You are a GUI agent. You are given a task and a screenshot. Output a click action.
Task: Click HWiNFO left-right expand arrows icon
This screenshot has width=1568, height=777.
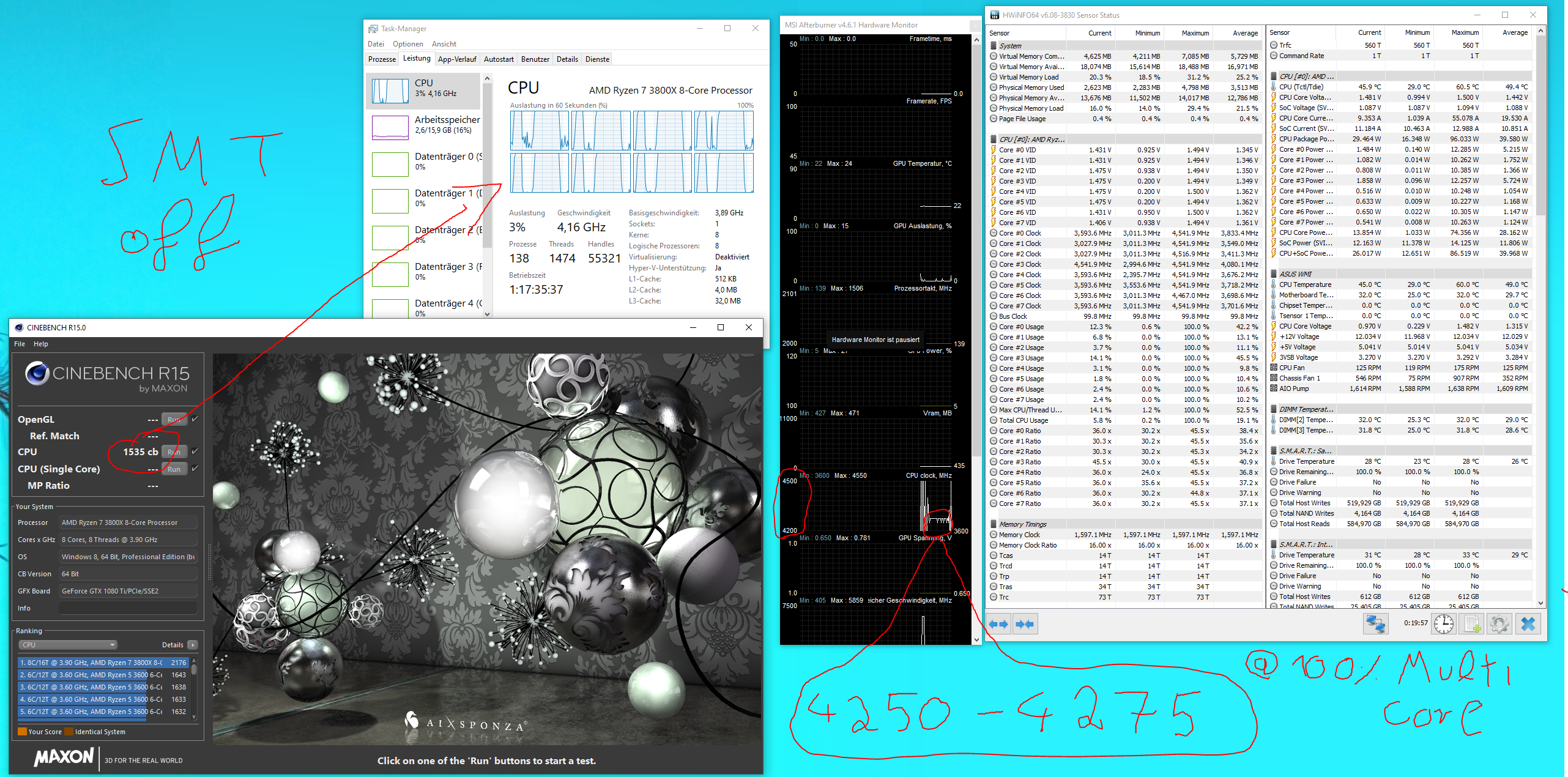pos(998,624)
